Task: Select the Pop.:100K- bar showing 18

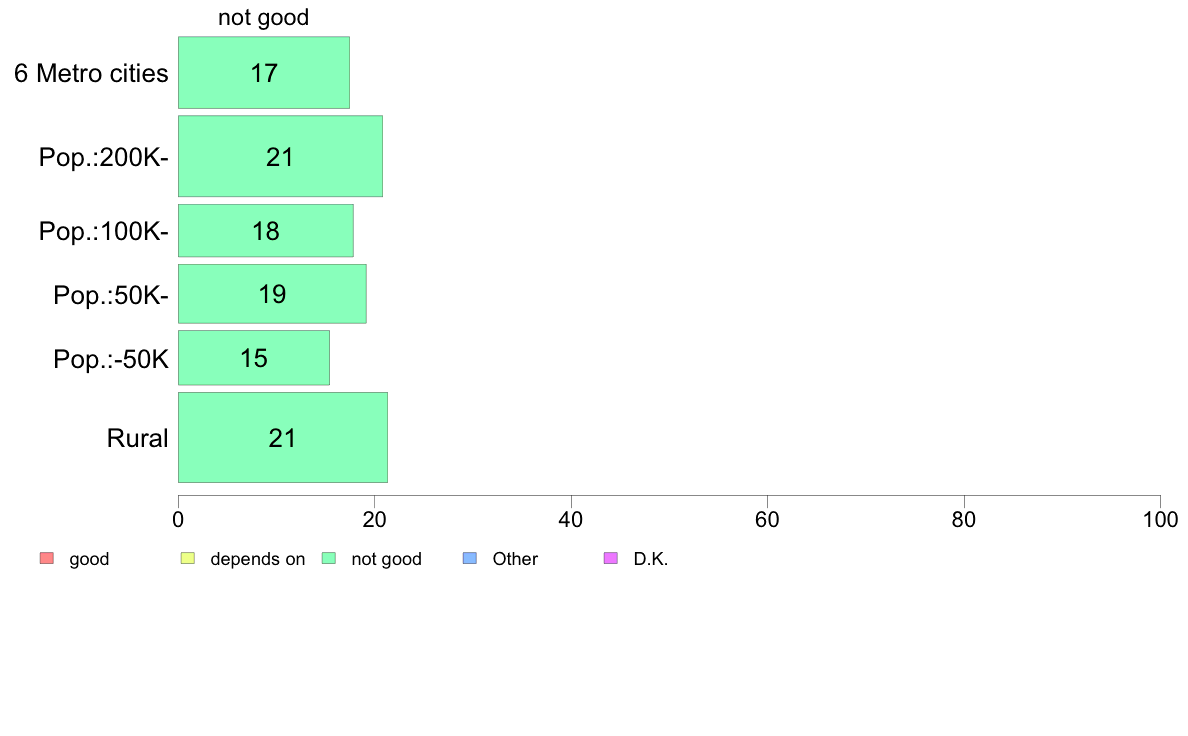Action: tap(266, 230)
